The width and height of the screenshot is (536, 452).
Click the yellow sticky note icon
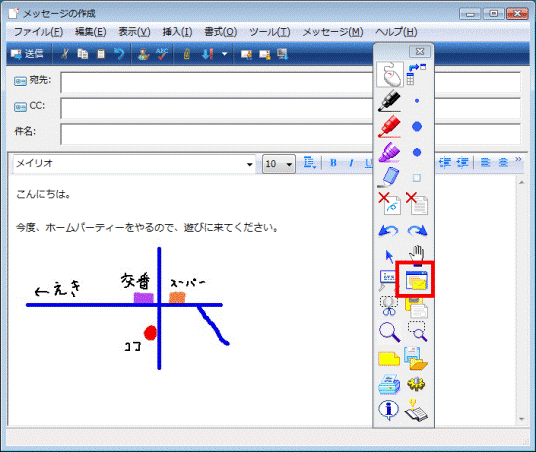389,359
